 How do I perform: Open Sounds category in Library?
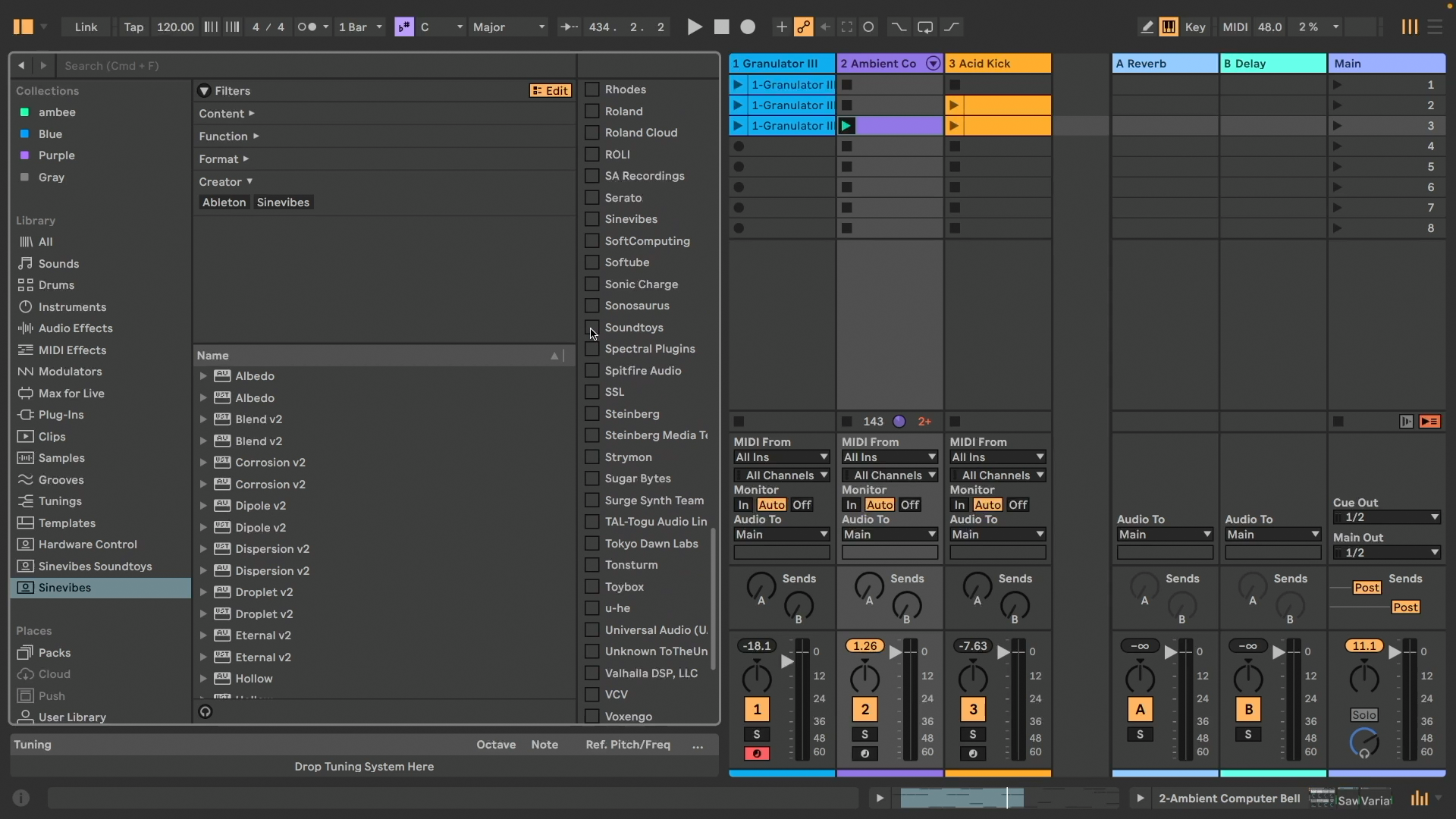point(58,263)
